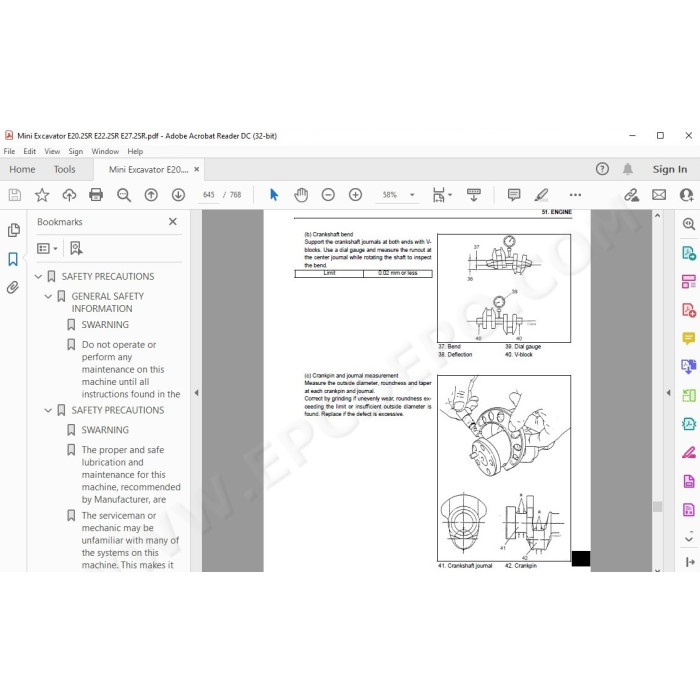Activate the selection arrow tool
The image size is (700, 700).
[274, 195]
